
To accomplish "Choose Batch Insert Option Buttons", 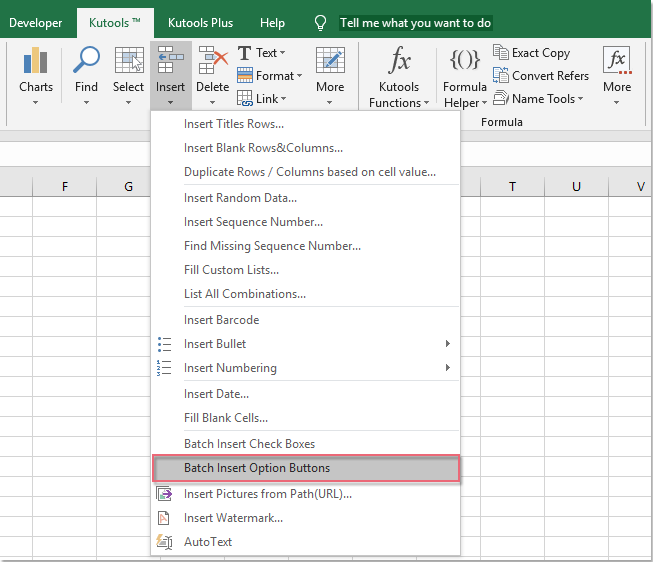I will tap(307, 468).
